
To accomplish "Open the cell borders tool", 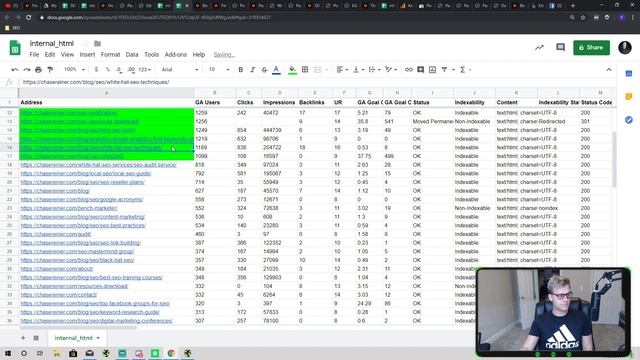I will (305, 70).
